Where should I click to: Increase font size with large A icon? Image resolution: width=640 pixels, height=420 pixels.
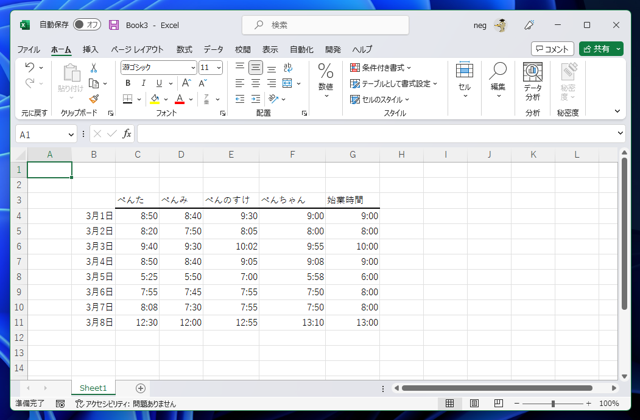click(186, 83)
